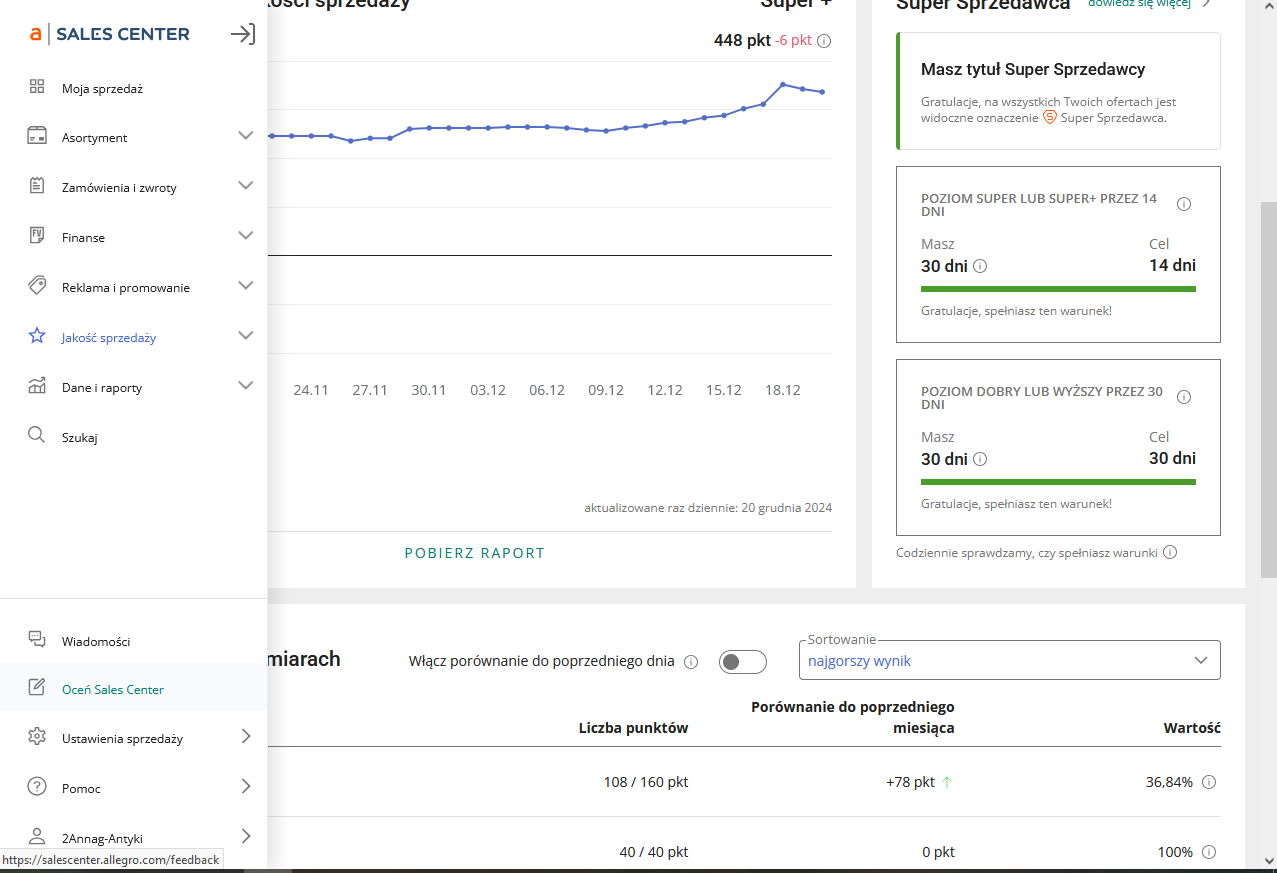Click the info icon next to 448 pkt
1277x873 pixels.
824,42
